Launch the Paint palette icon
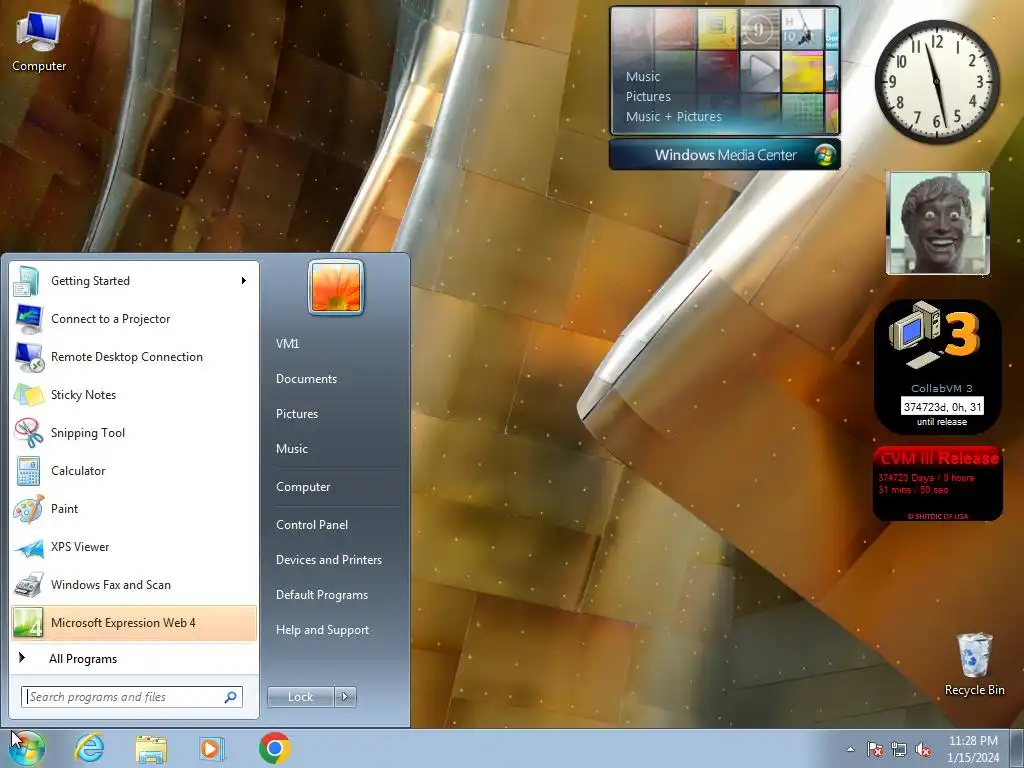 coord(29,509)
